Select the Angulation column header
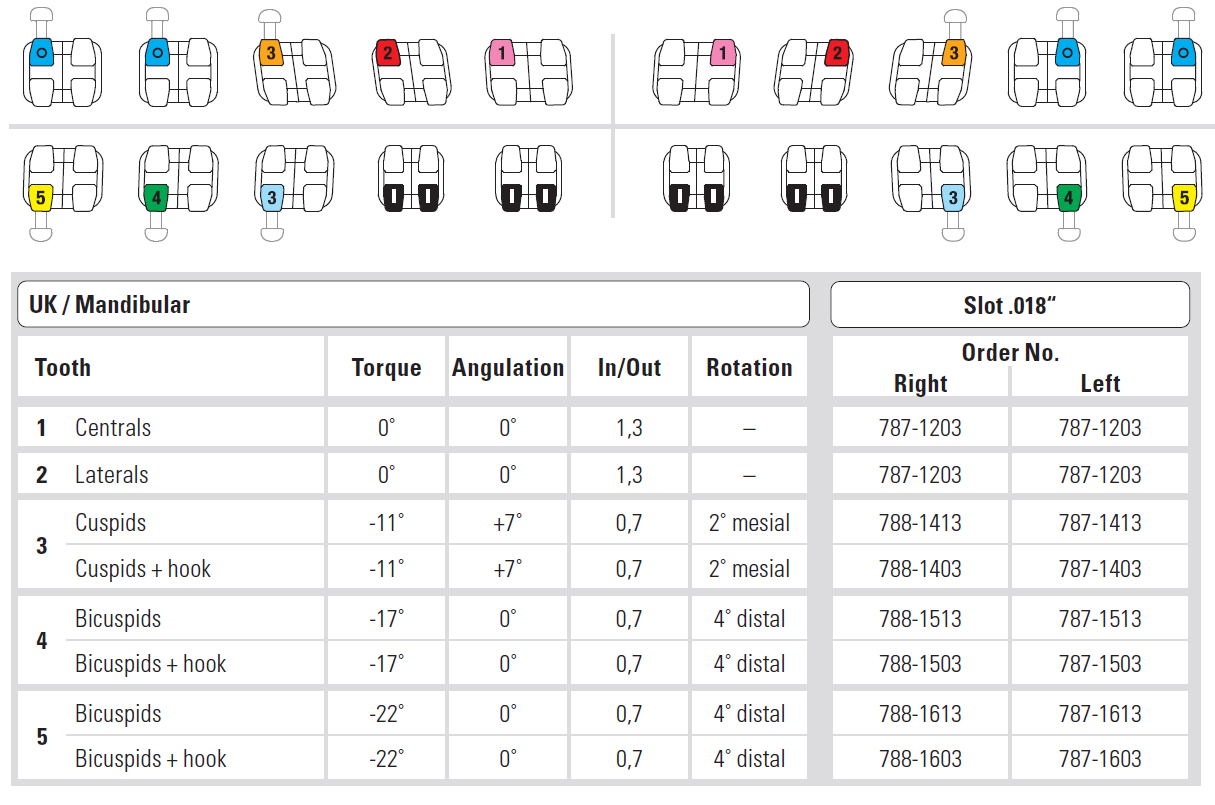 (x=508, y=368)
